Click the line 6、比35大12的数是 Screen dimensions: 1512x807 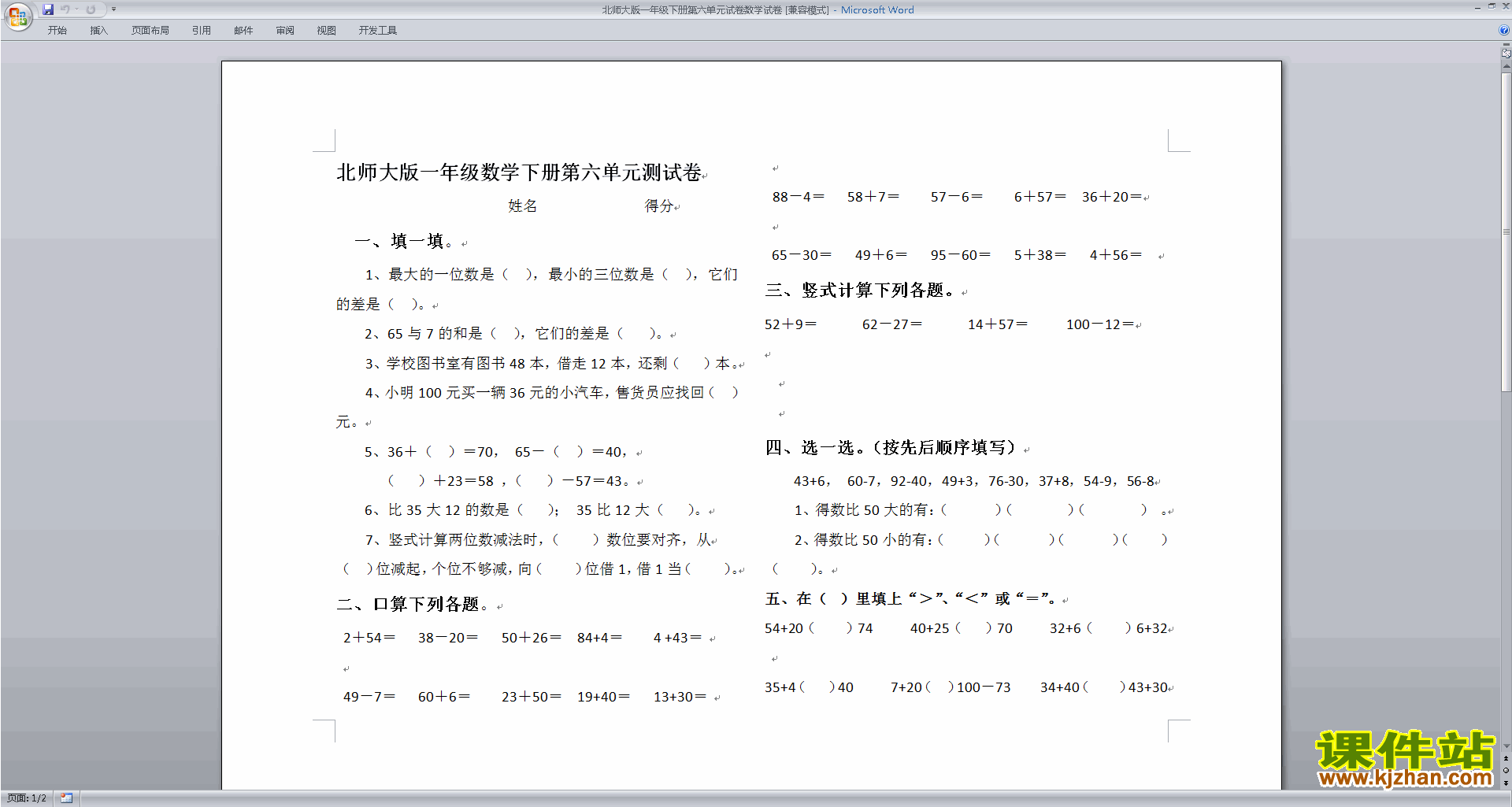click(x=535, y=510)
